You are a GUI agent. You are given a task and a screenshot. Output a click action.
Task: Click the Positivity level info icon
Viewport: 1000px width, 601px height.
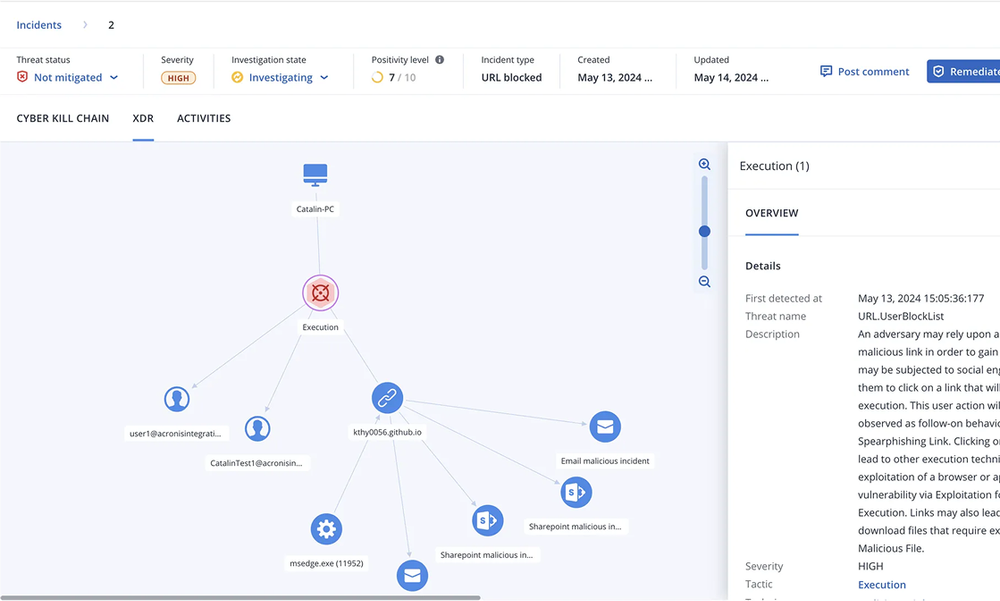click(439, 60)
